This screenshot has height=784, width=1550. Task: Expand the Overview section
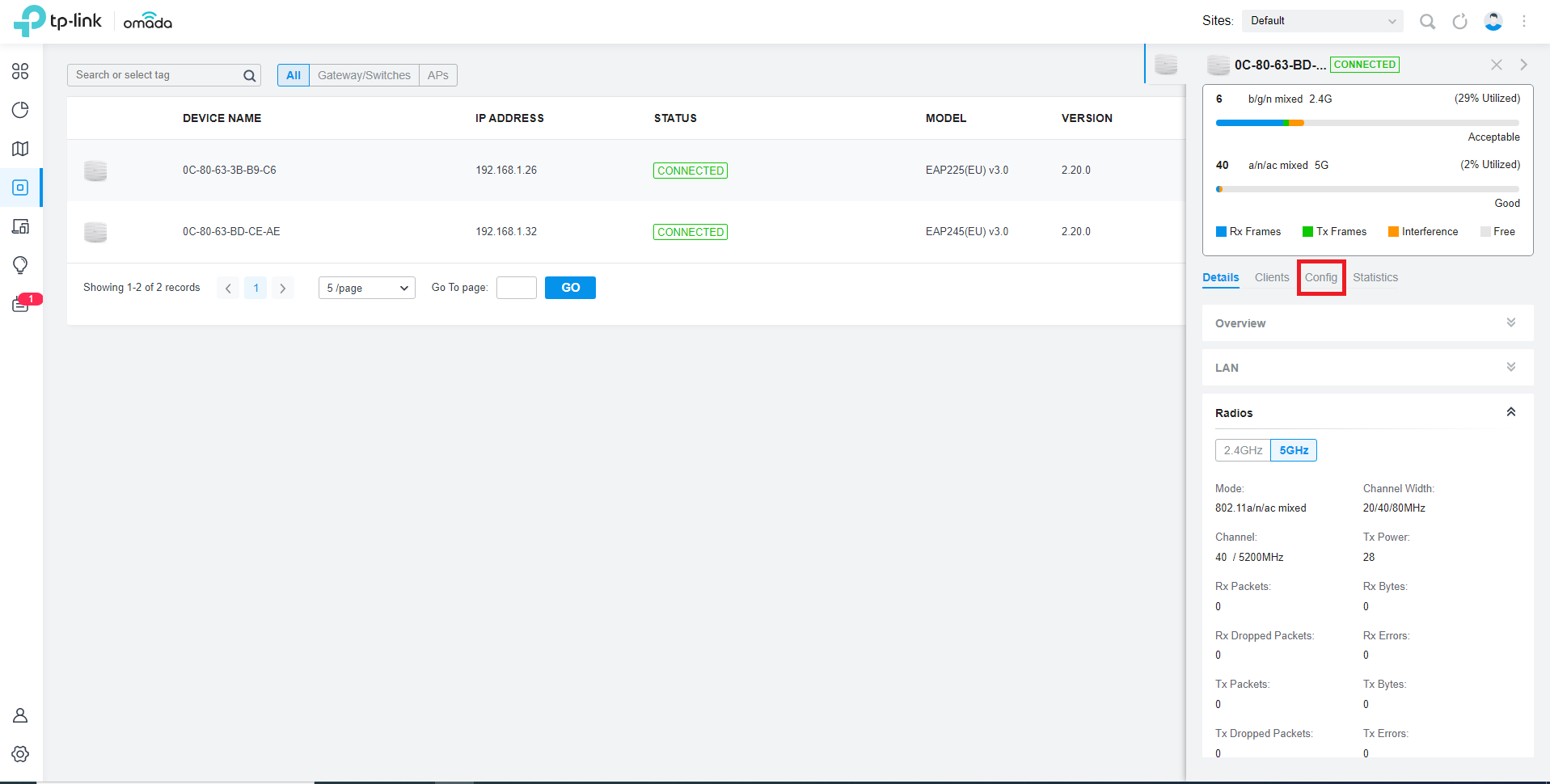pyautogui.click(x=1366, y=323)
